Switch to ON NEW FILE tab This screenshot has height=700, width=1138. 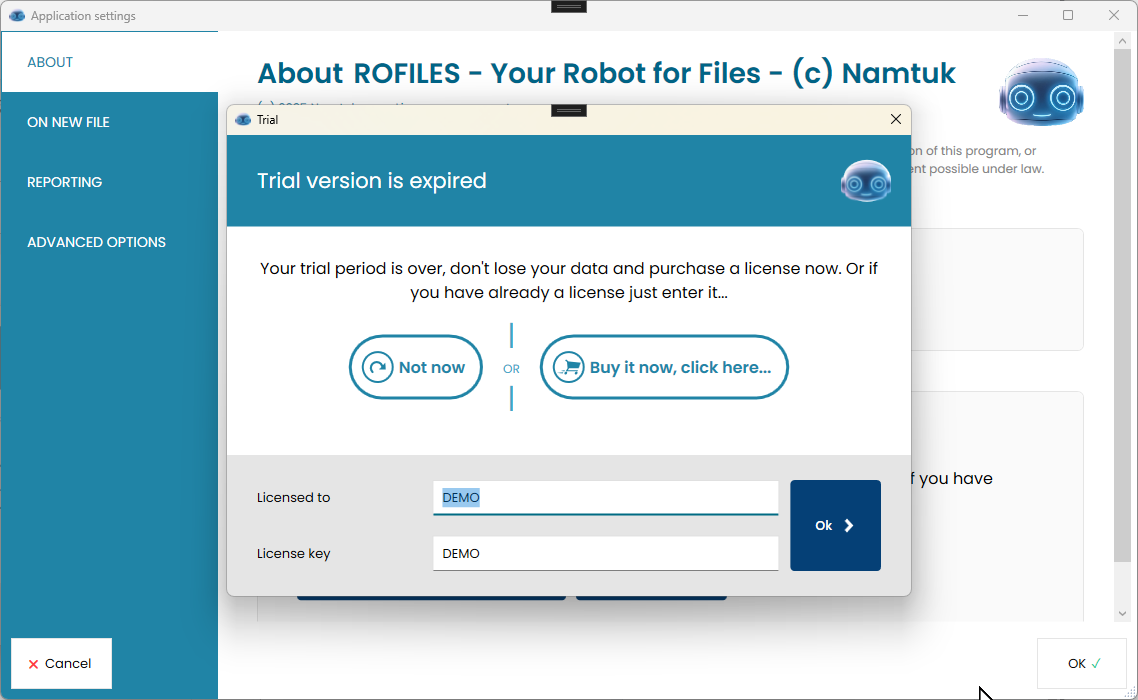[x=109, y=122]
